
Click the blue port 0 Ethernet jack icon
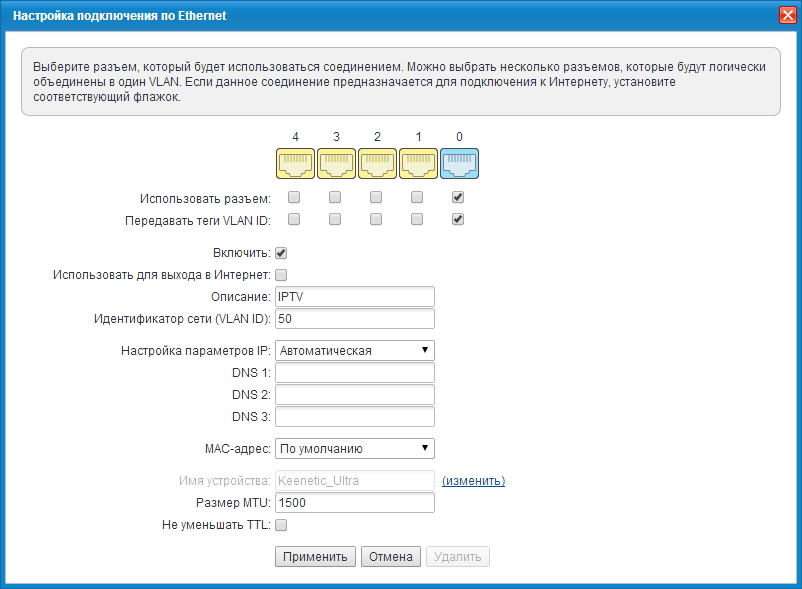click(x=459, y=163)
